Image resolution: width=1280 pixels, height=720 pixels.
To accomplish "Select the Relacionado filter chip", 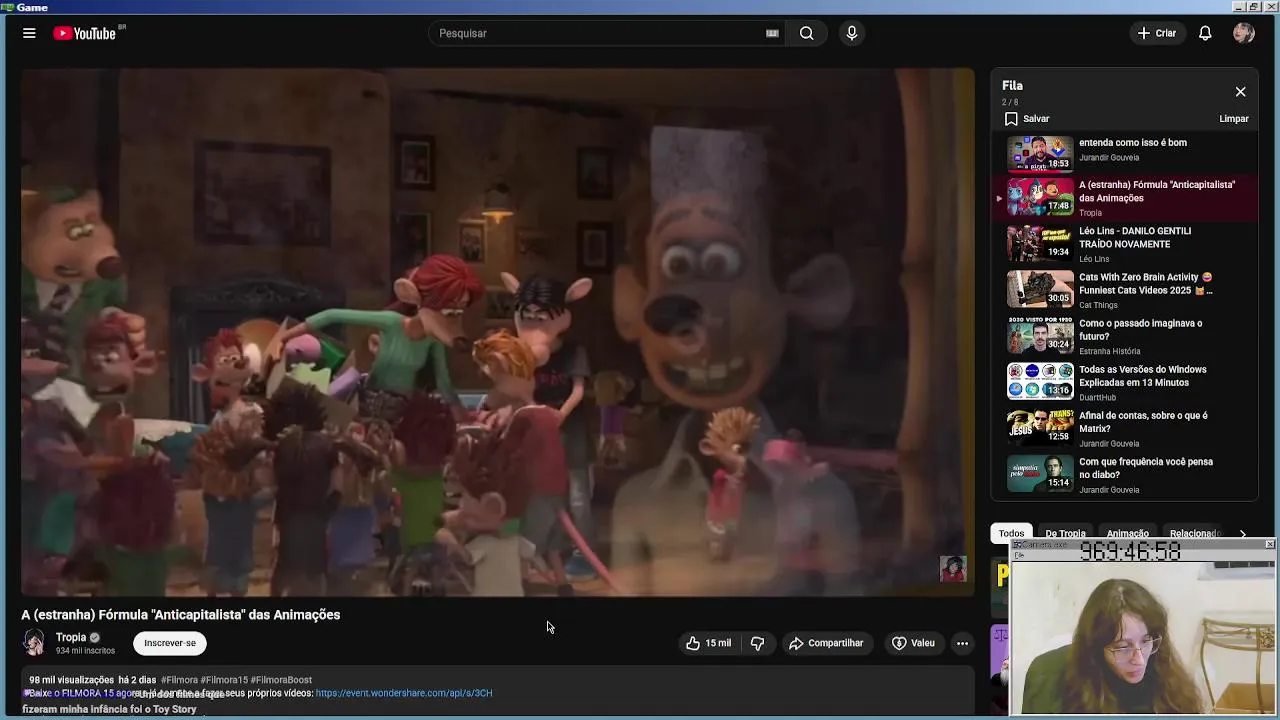I will [1194, 533].
